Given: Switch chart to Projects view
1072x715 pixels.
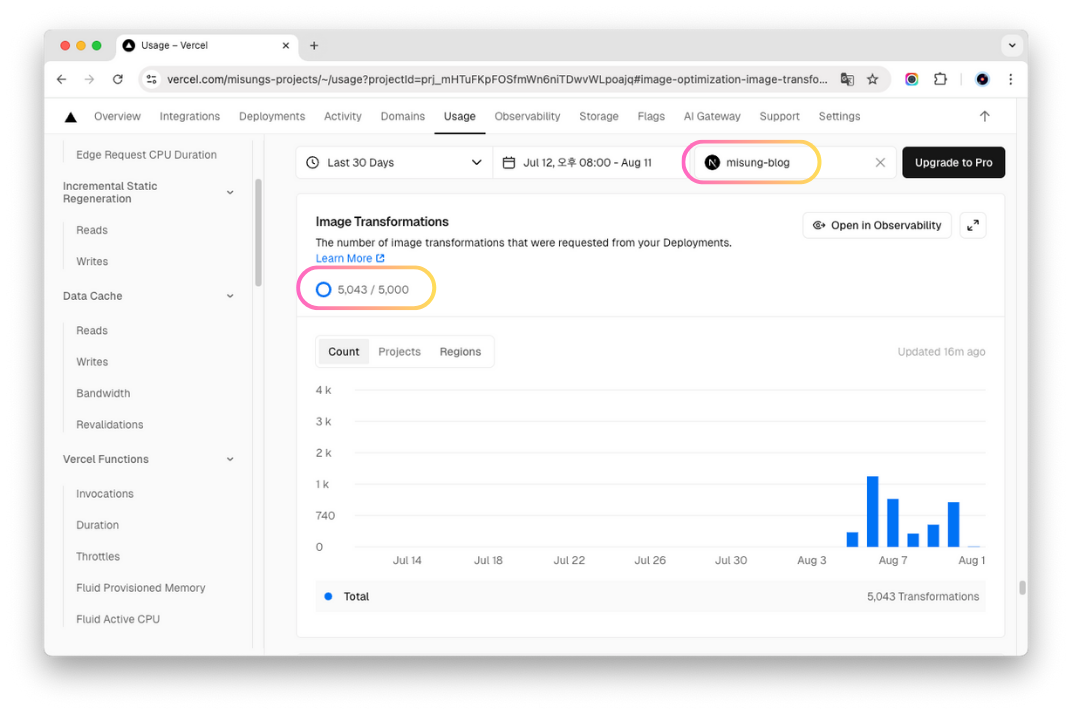Looking at the screenshot, I should 399,352.
